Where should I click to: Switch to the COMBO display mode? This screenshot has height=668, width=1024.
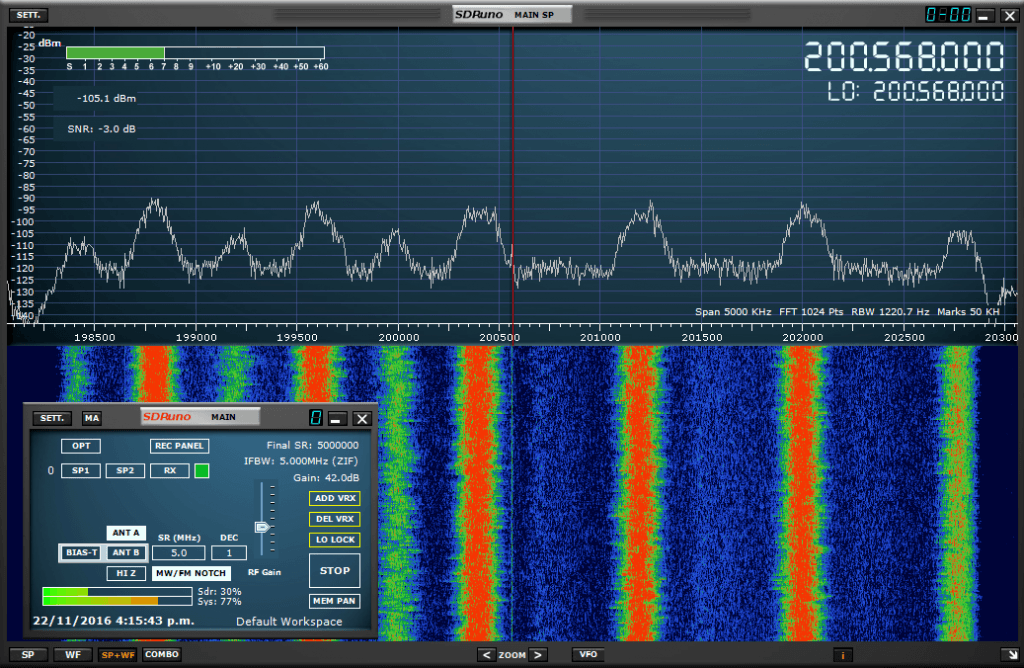160,655
